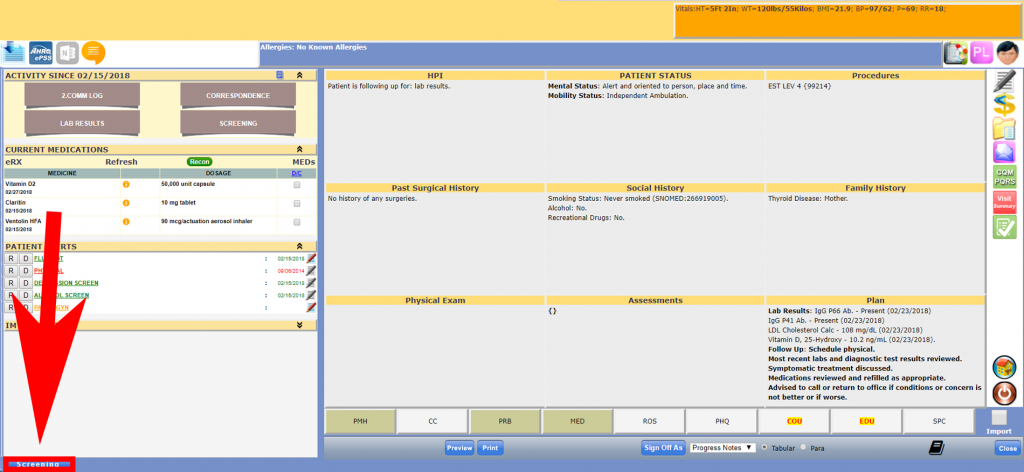1024x472 pixels.
Task: Open the black book icon
Action: [x=936, y=448]
